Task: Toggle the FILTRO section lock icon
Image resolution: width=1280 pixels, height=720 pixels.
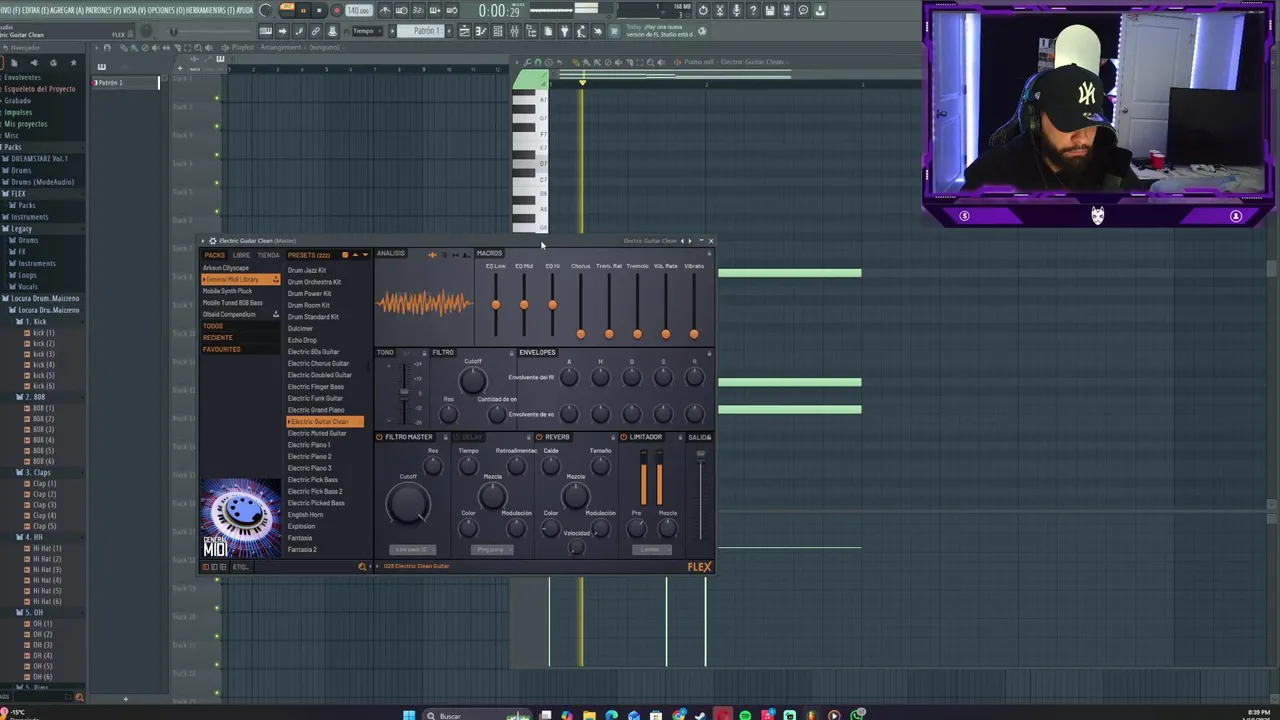Action: pyautogui.click(x=511, y=353)
